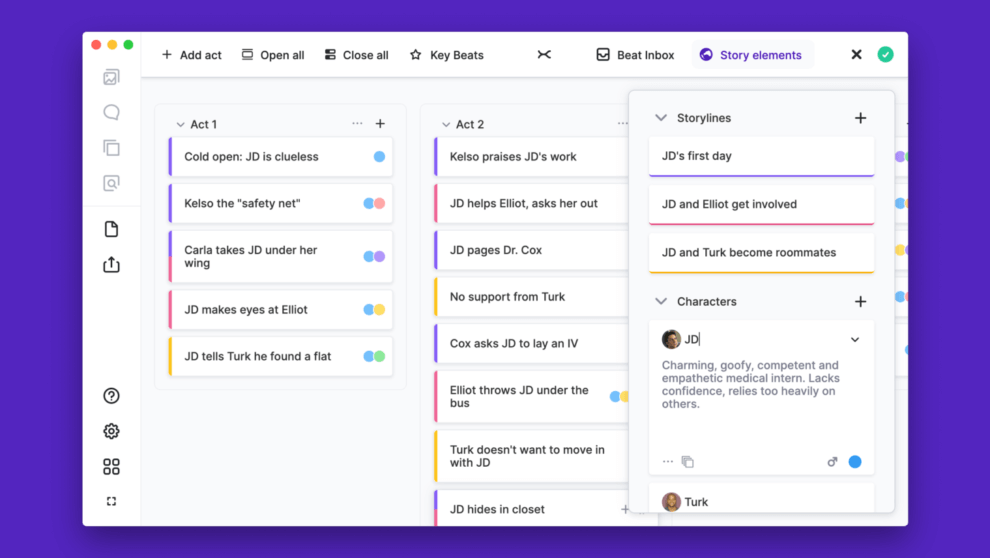Image resolution: width=990 pixels, height=558 pixels.
Task: Add a new character with the plus icon
Action: tap(861, 302)
